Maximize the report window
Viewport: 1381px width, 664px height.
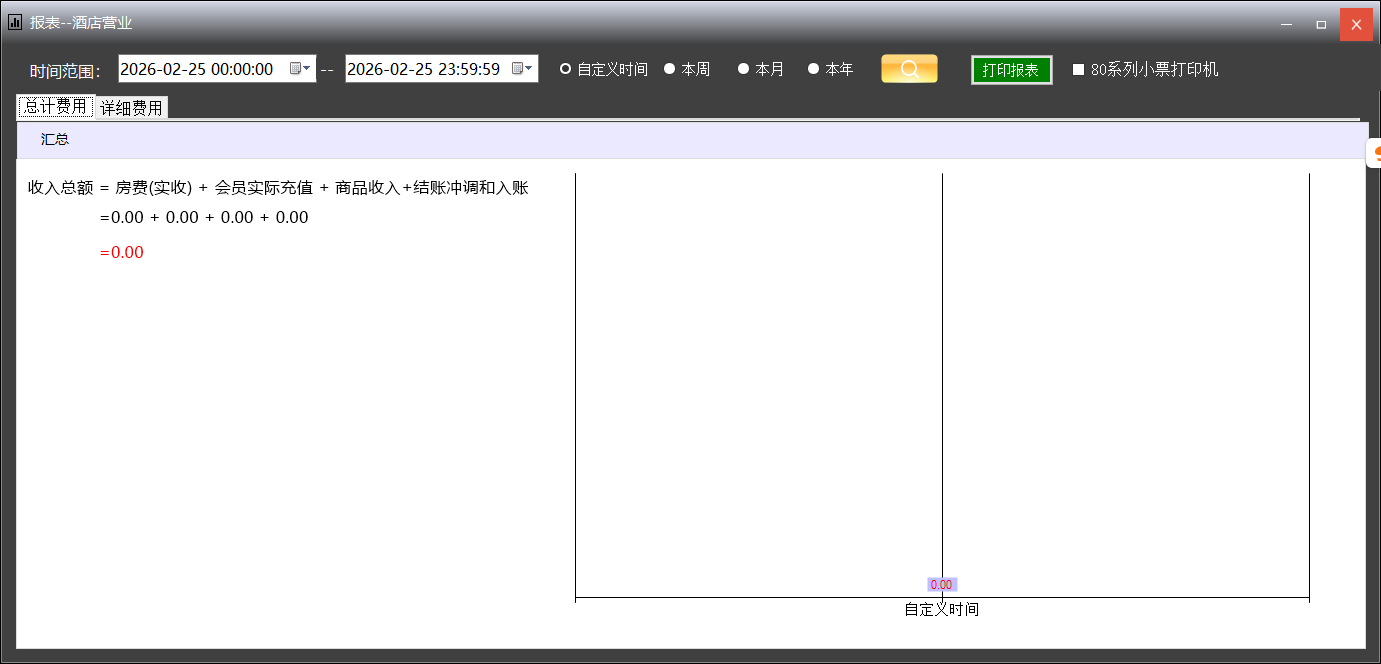1321,24
